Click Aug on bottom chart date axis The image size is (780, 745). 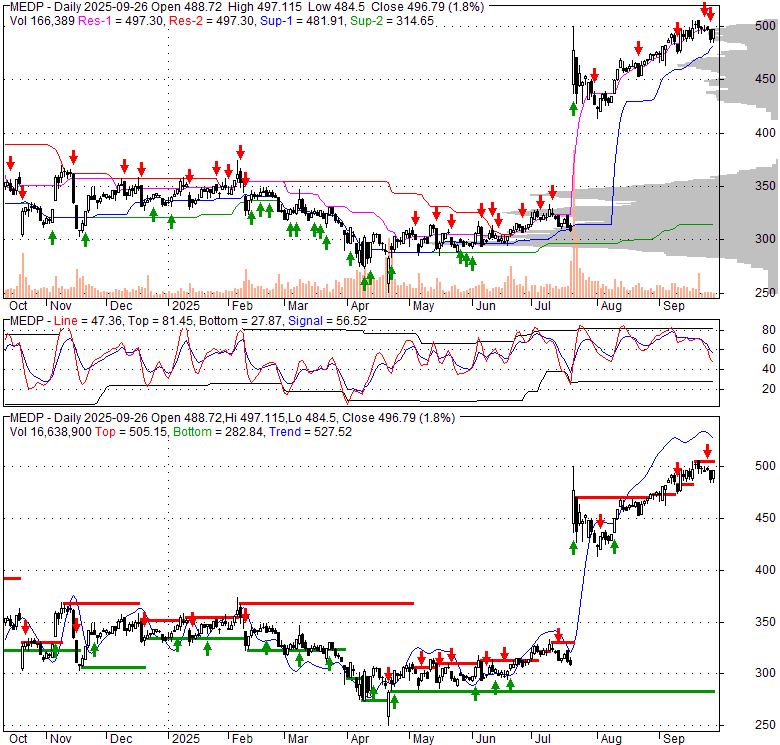611,739
